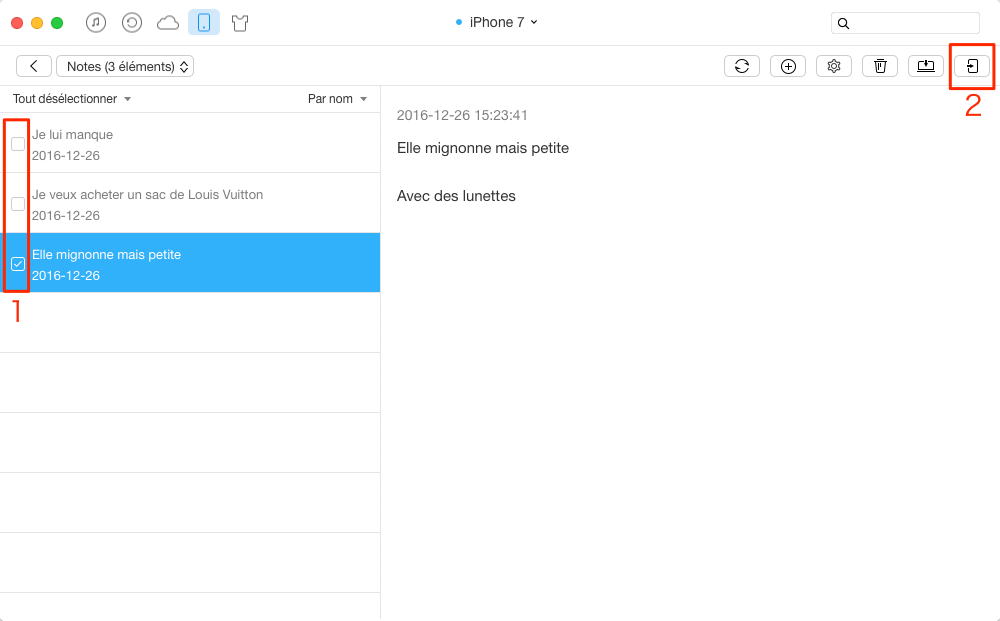Uncheck the 'Elle mignonne mais petite' checkbox
The height and width of the screenshot is (621, 1000).
18,264
